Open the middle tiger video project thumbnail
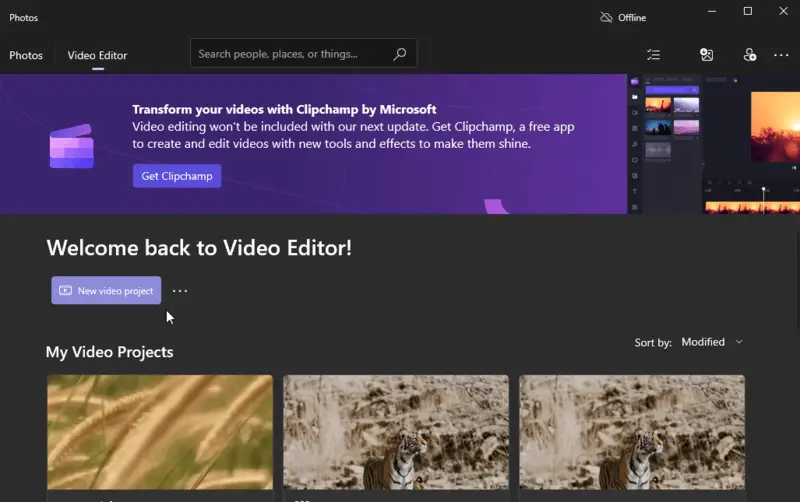 [x=396, y=433]
